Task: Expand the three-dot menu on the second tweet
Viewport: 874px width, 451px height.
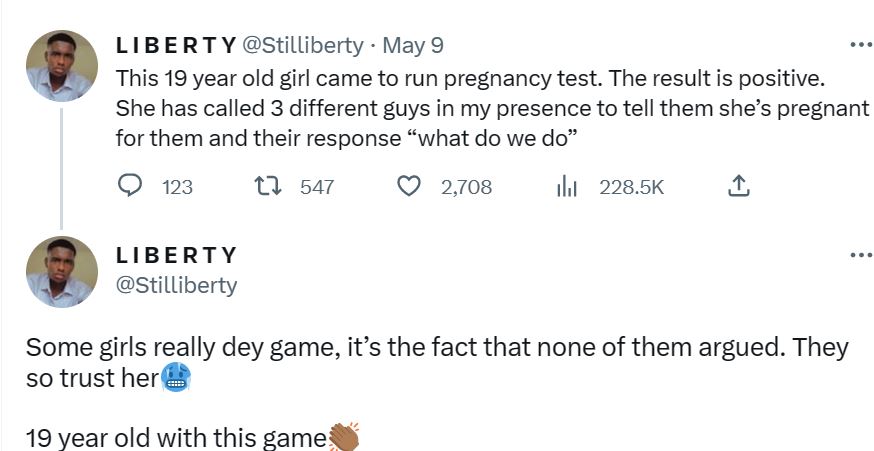Action: pos(859,255)
